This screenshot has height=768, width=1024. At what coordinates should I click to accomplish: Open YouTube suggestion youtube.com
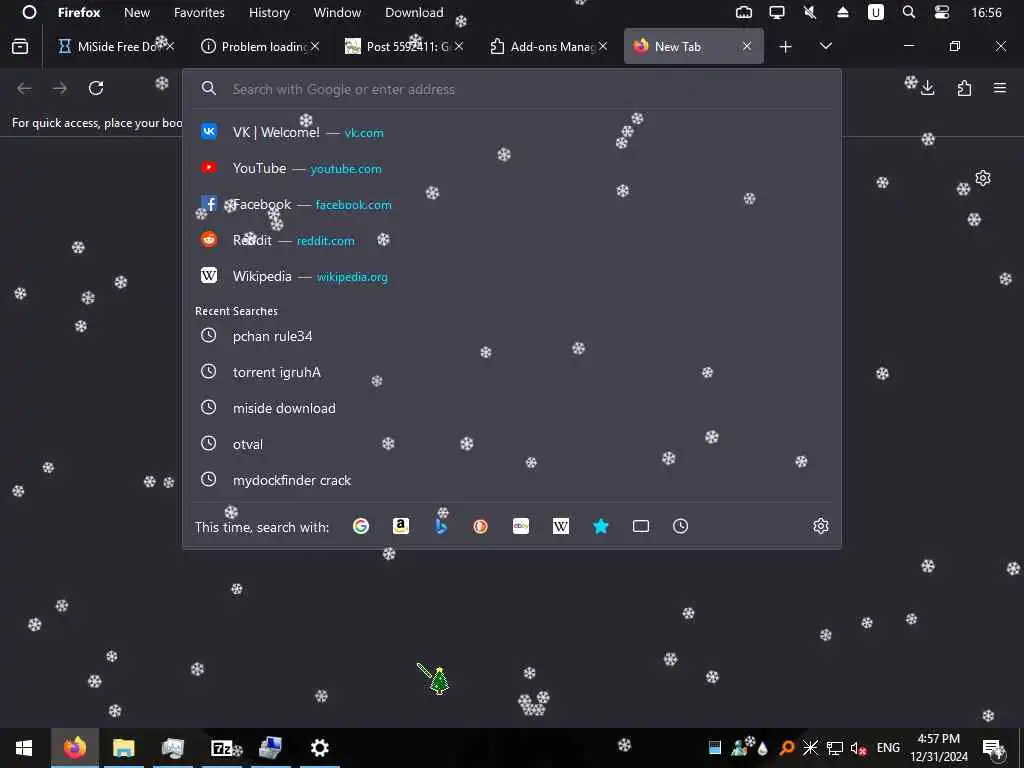[512, 168]
